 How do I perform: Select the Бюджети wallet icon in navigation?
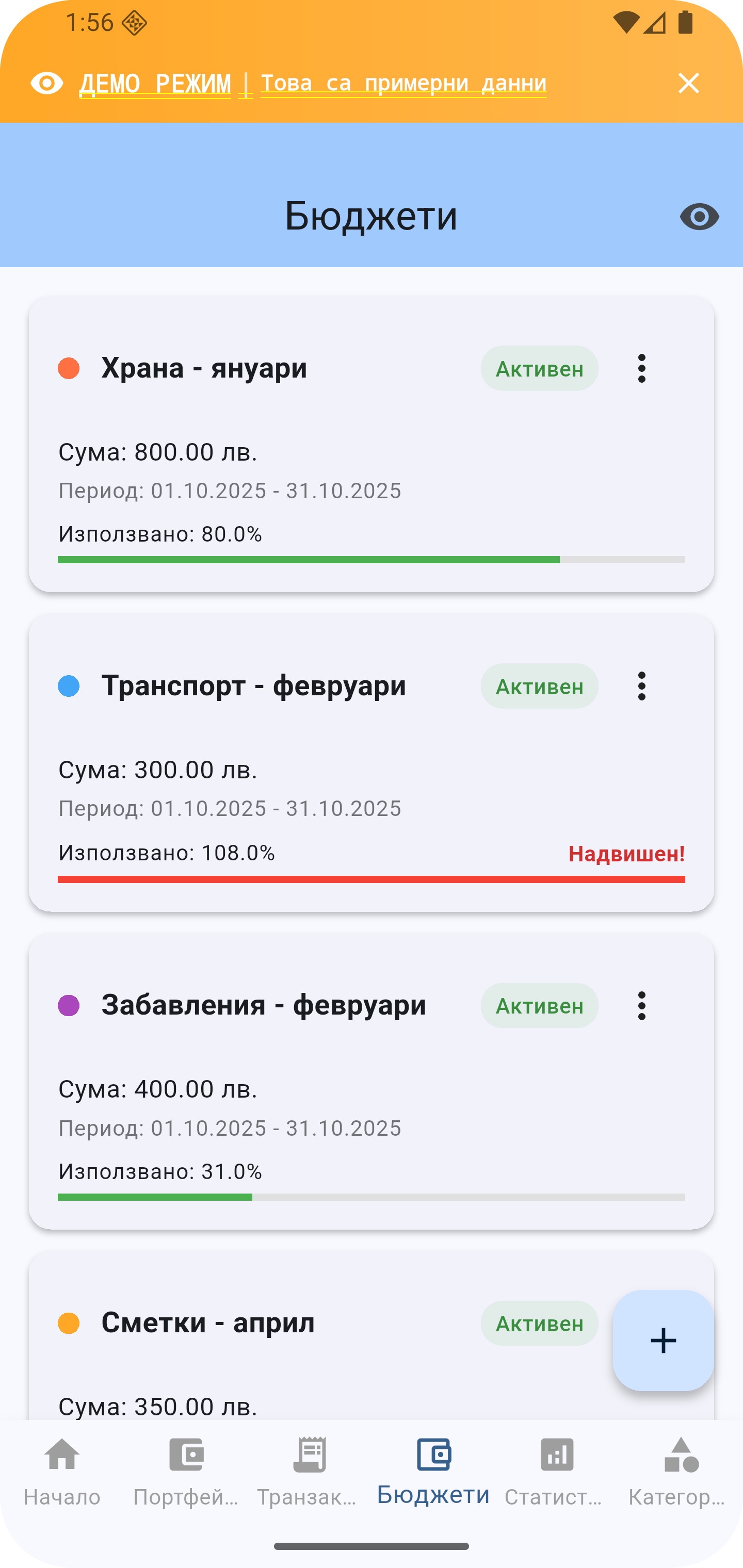pos(433,1453)
